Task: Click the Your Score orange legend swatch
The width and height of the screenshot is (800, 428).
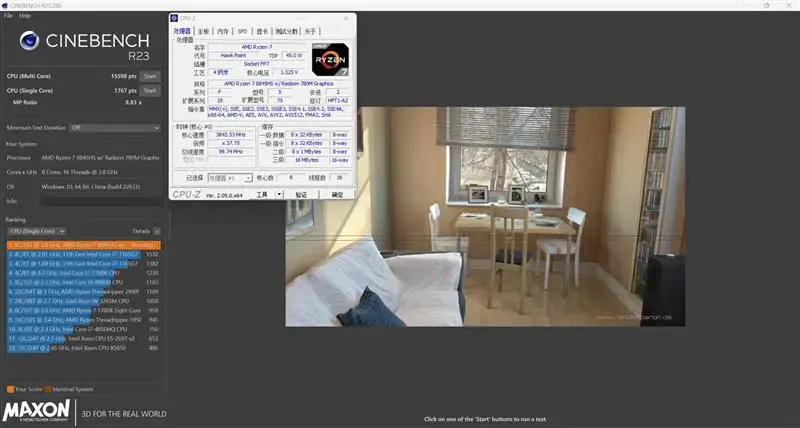Action: [x=10, y=389]
